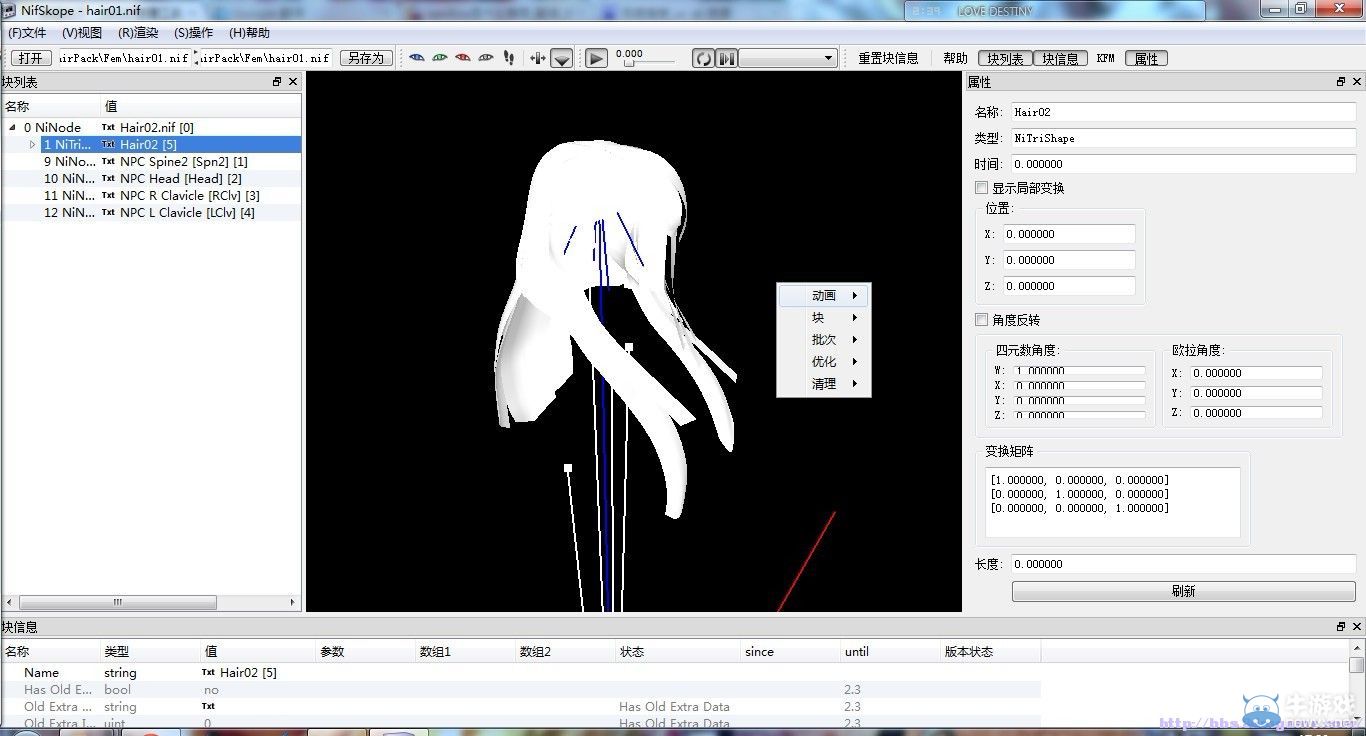The width and height of the screenshot is (1366, 736).
Task: Click the green eye view icon
Action: [x=440, y=58]
